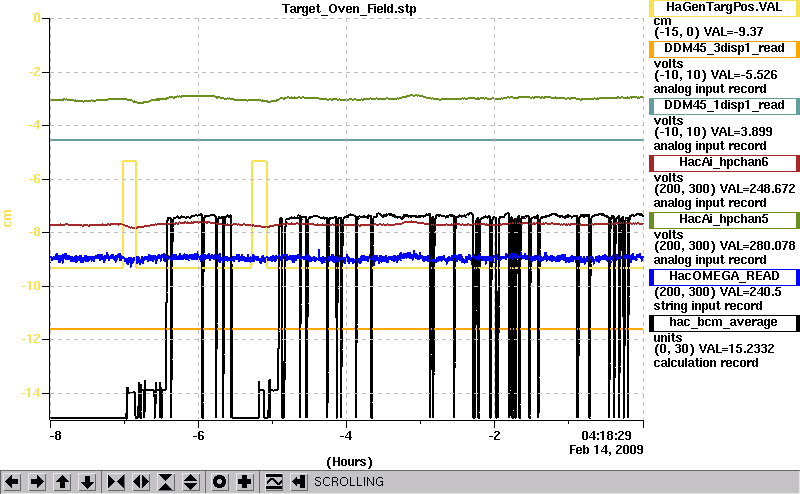The width and height of the screenshot is (800, 494).
Task: Compress vertical axis using the hourglass icon
Action: tap(166, 482)
